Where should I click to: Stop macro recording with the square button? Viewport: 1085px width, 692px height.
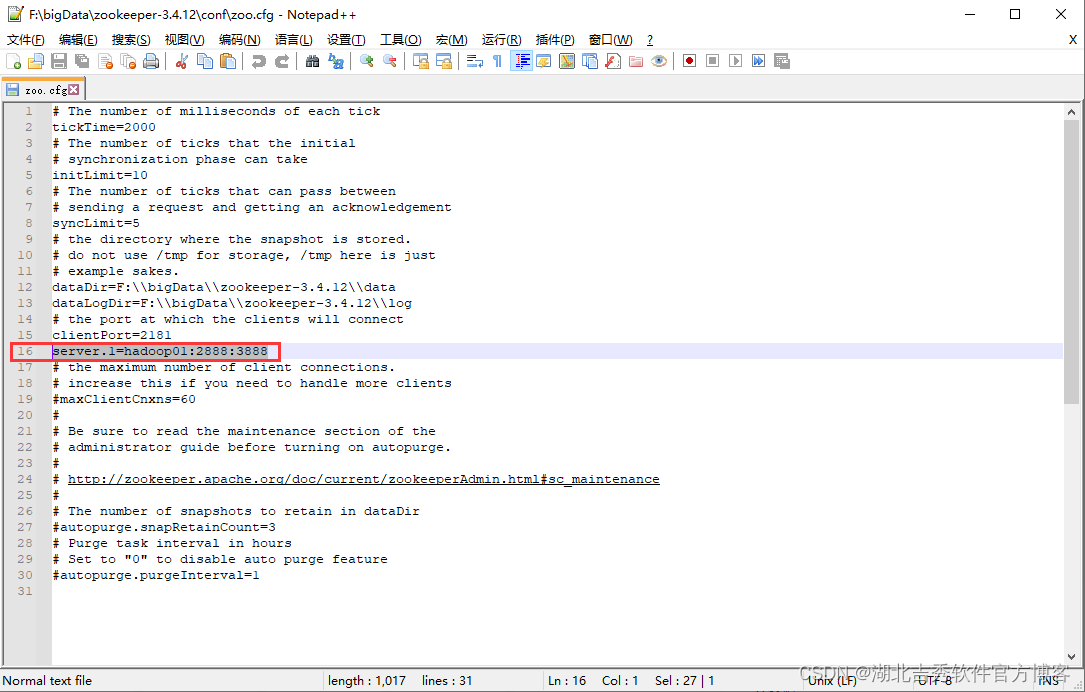click(x=712, y=62)
